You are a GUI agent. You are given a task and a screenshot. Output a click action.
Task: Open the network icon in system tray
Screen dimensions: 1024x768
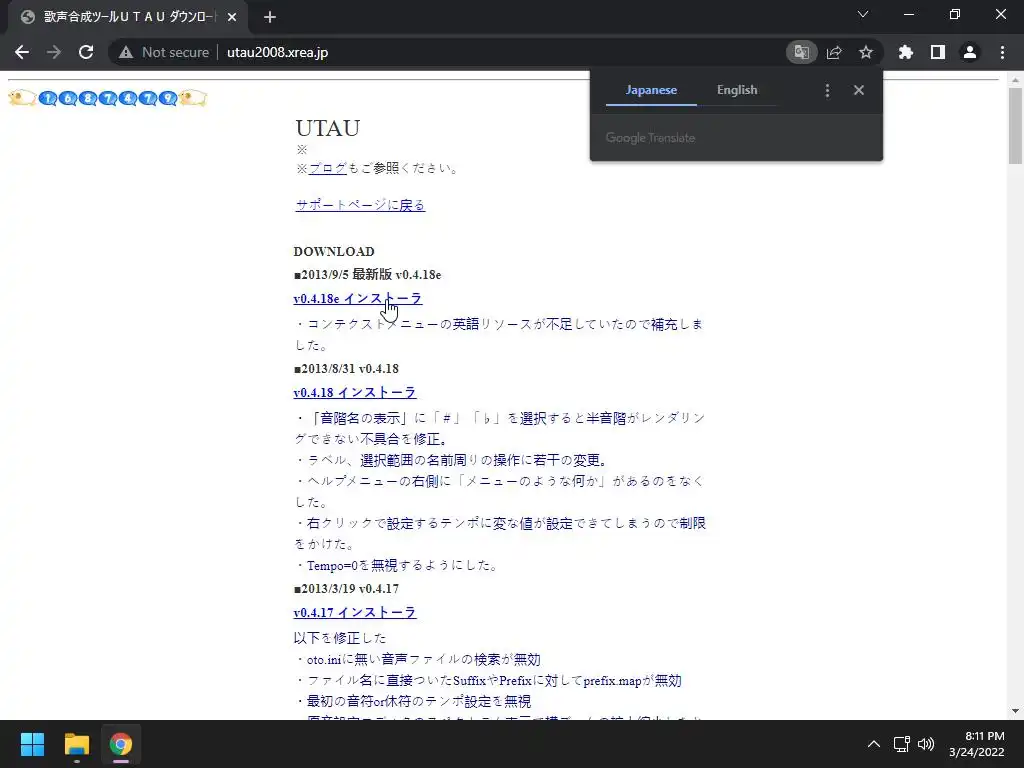click(902, 744)
